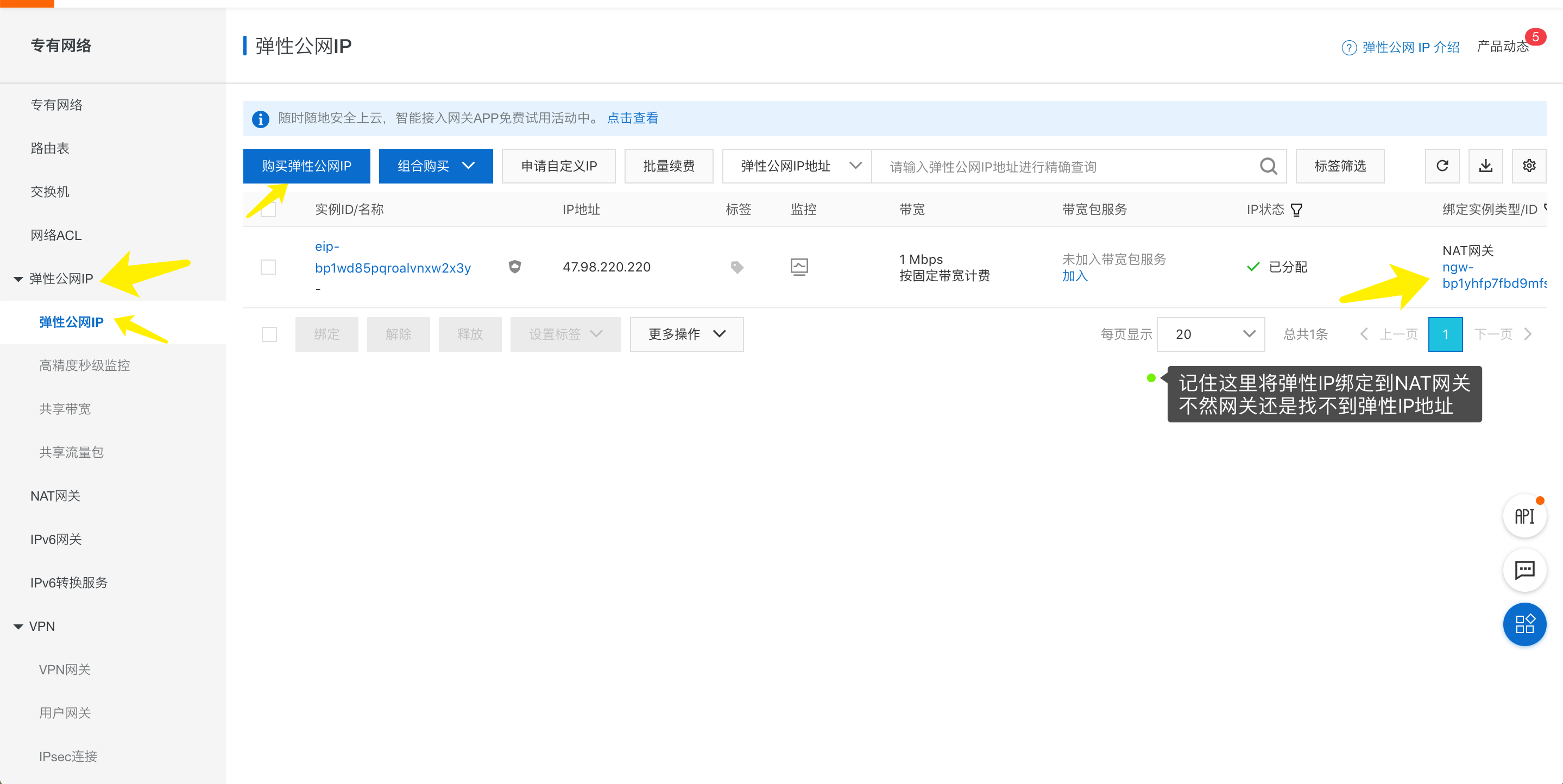Click the IP address 47.98.220.220

point(606,267)
